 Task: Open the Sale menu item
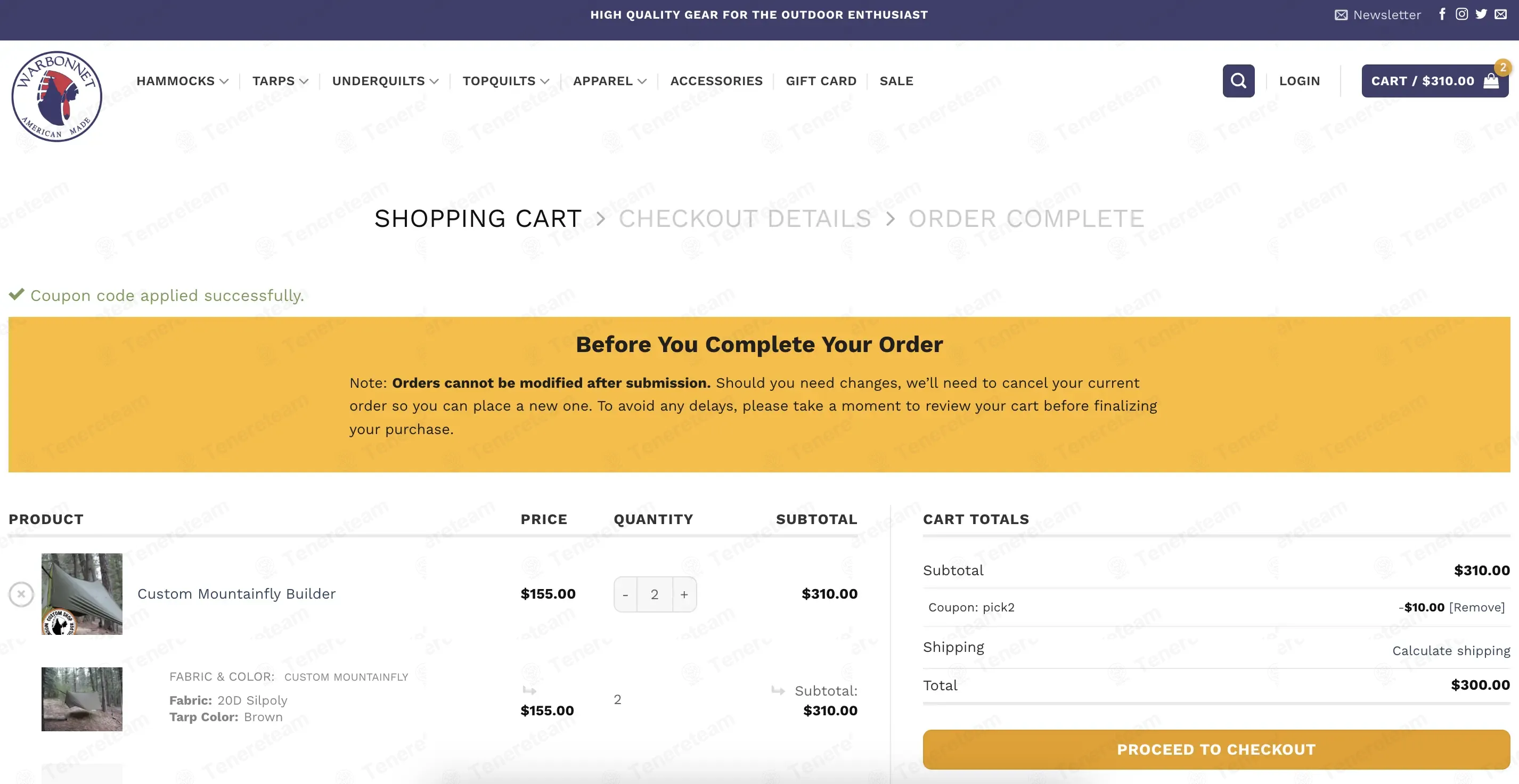pyautogui.click(x=896, y=81)
